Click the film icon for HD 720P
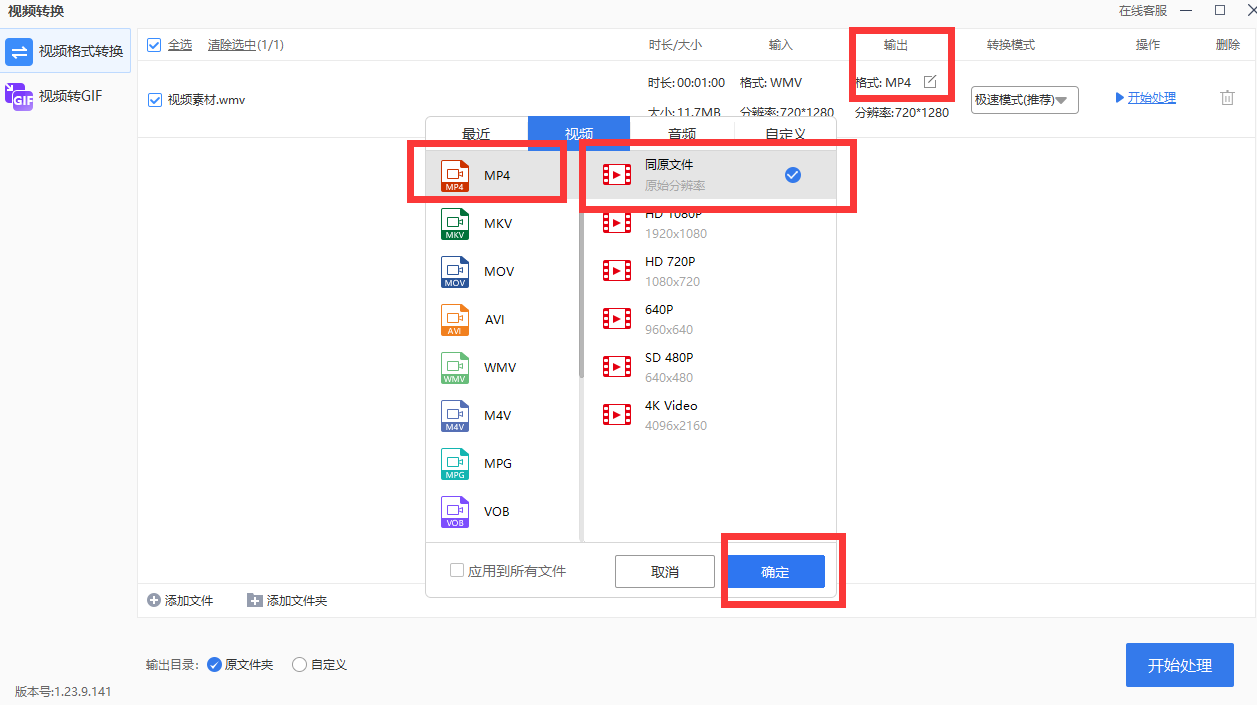This screenshot has width=1257, height=705. tap(617, 271)
